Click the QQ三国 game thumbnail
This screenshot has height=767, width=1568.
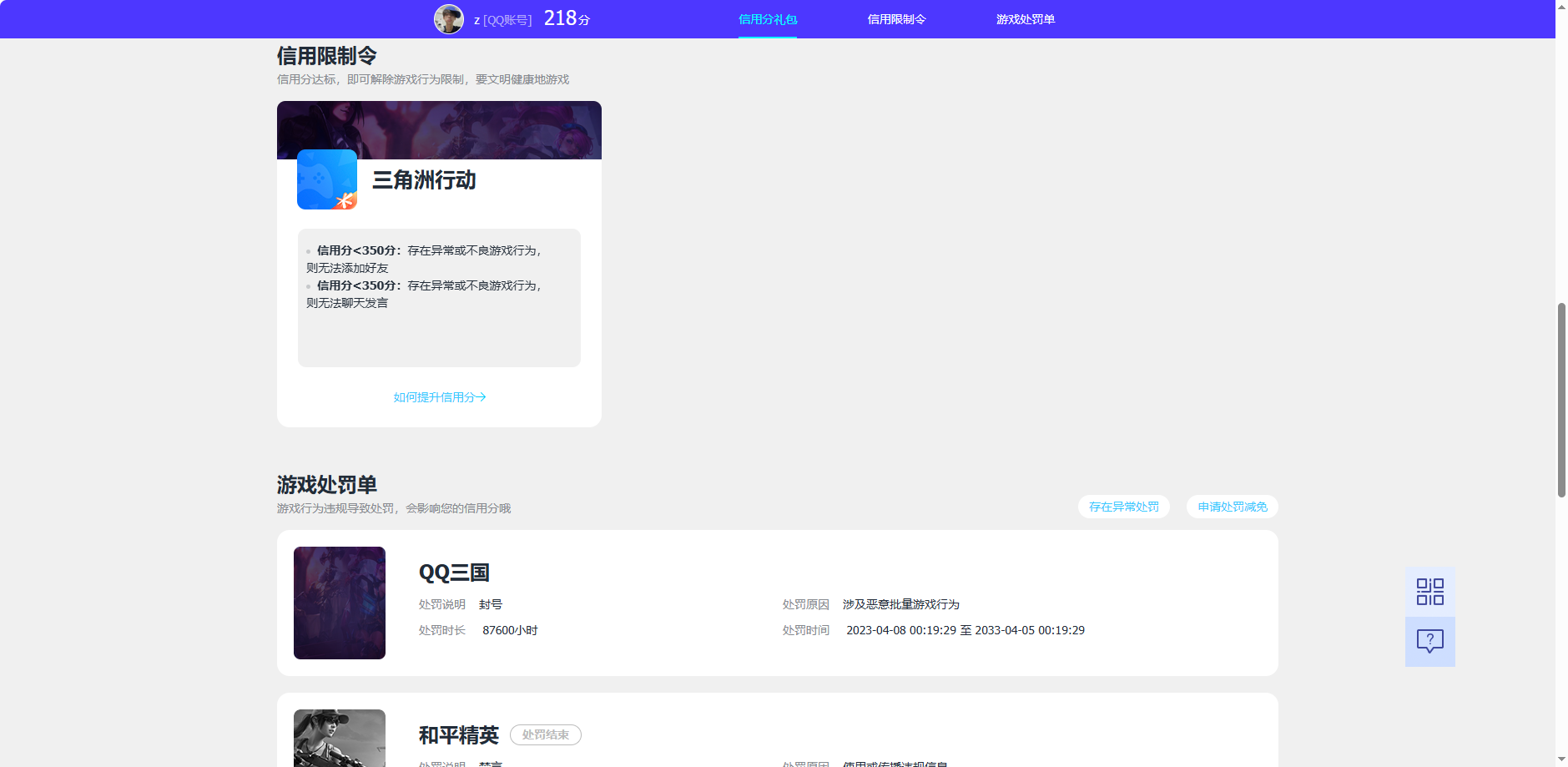340,603
